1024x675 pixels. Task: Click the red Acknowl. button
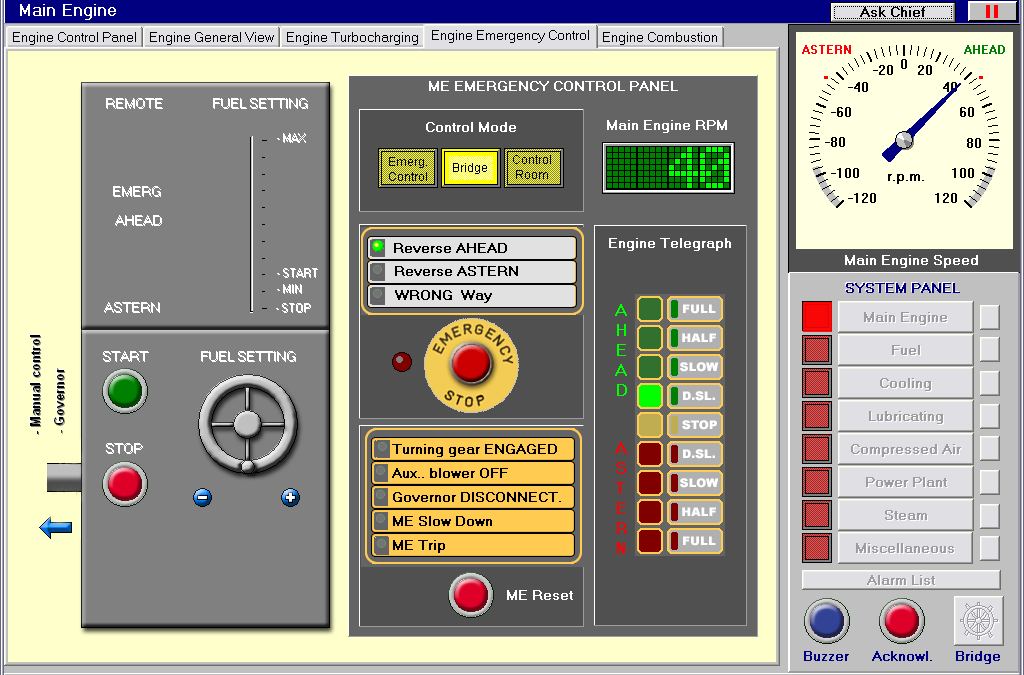click(901, 621)
